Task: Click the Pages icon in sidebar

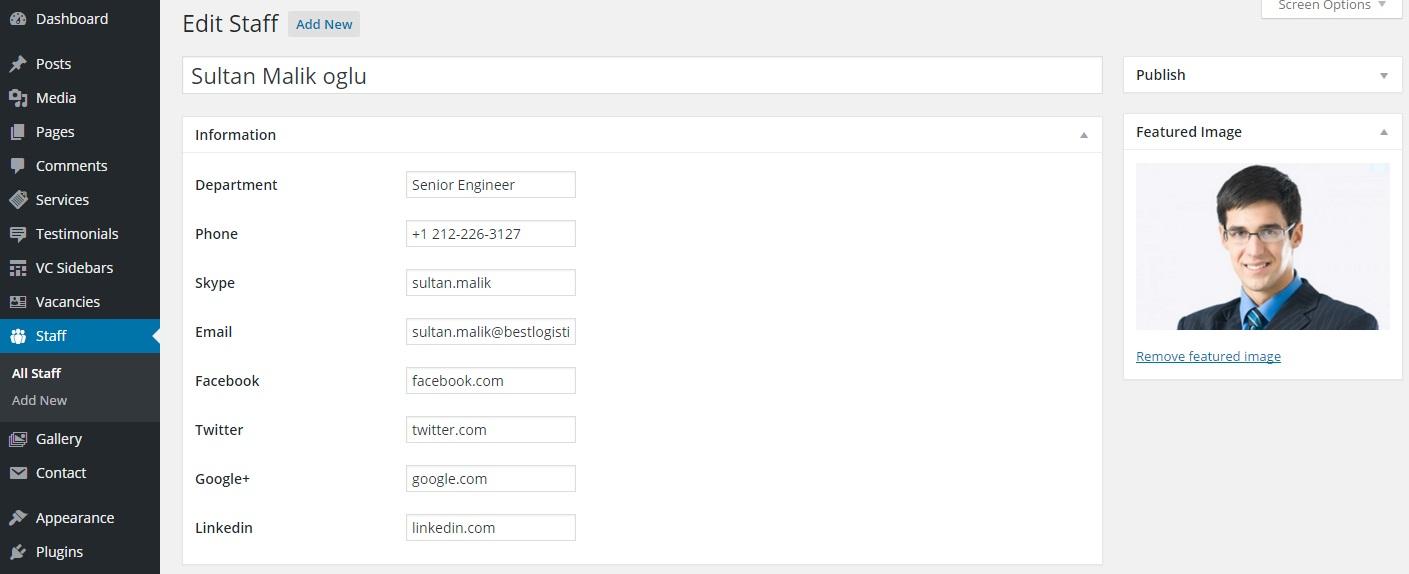Action: click(18, 132)
